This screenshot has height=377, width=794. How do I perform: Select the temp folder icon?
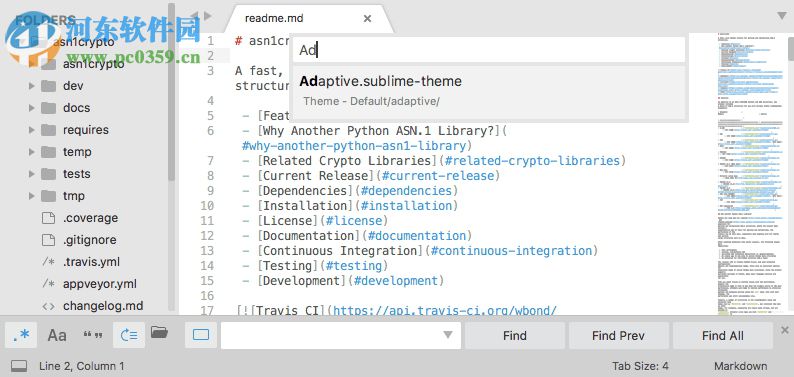click(48, 152)
